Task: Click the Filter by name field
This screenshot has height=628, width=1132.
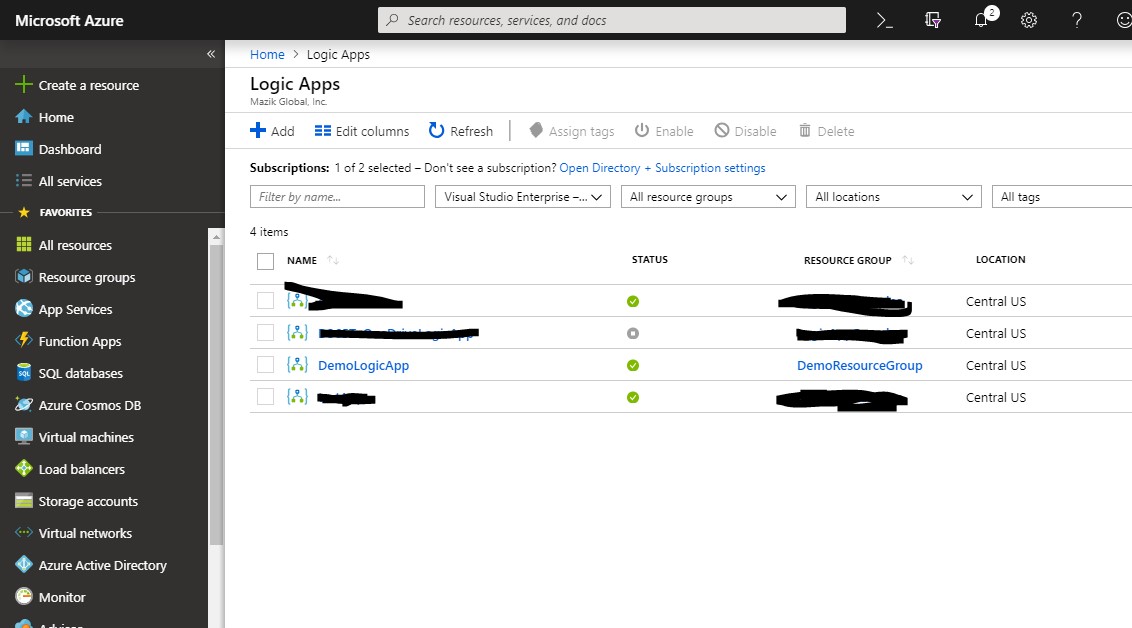Action: (x=337, y=196)
